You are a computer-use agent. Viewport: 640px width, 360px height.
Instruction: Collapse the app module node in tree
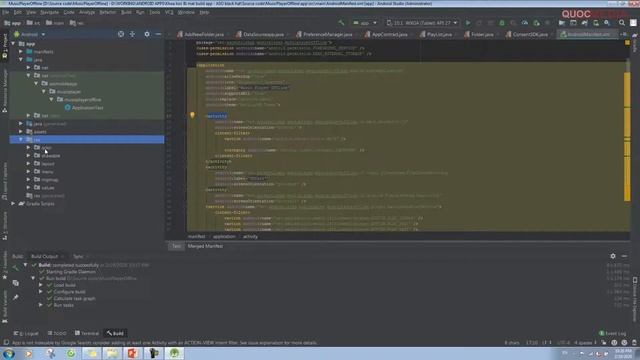coord(13,44)
